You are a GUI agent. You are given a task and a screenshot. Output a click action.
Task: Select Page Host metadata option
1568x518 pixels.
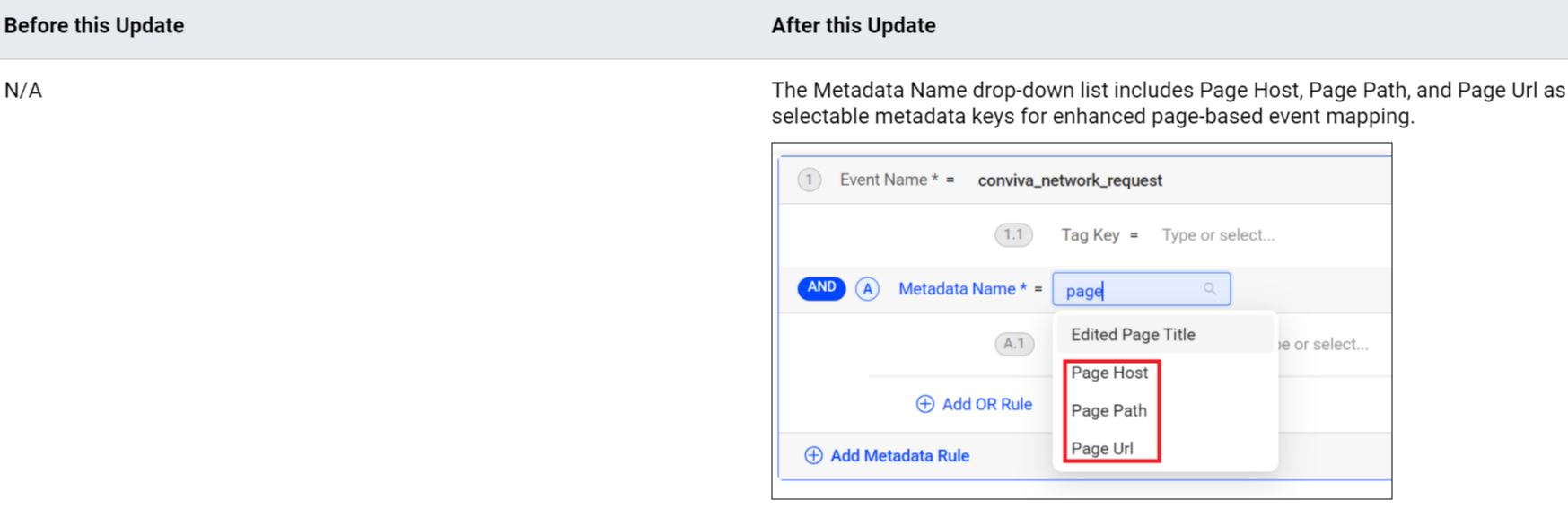point(1109,373)
